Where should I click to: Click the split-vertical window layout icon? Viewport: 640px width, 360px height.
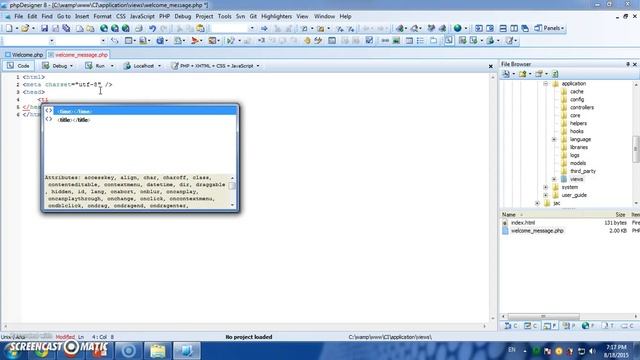coord(514,28)
